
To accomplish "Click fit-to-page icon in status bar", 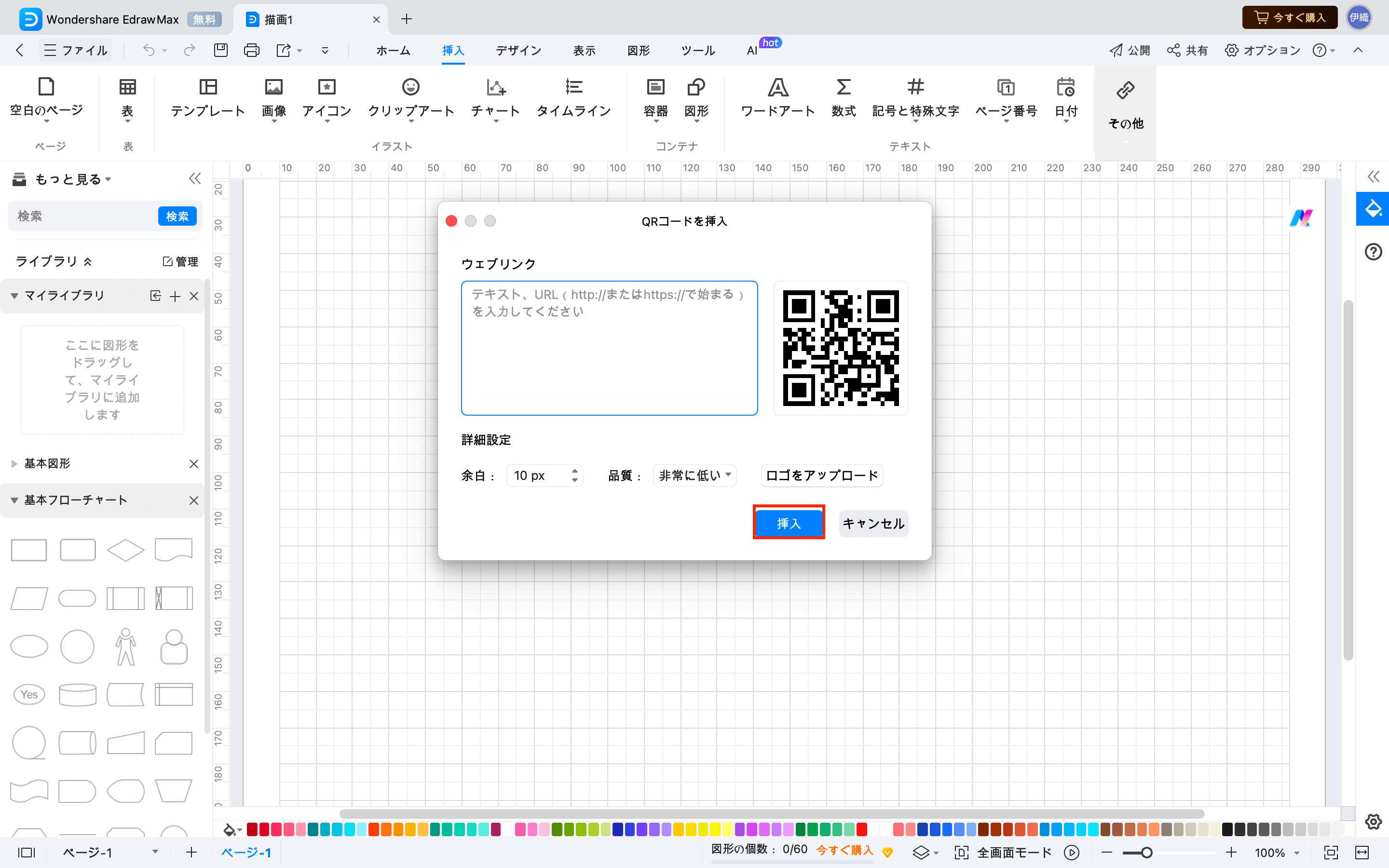I will click(1331, 853).
